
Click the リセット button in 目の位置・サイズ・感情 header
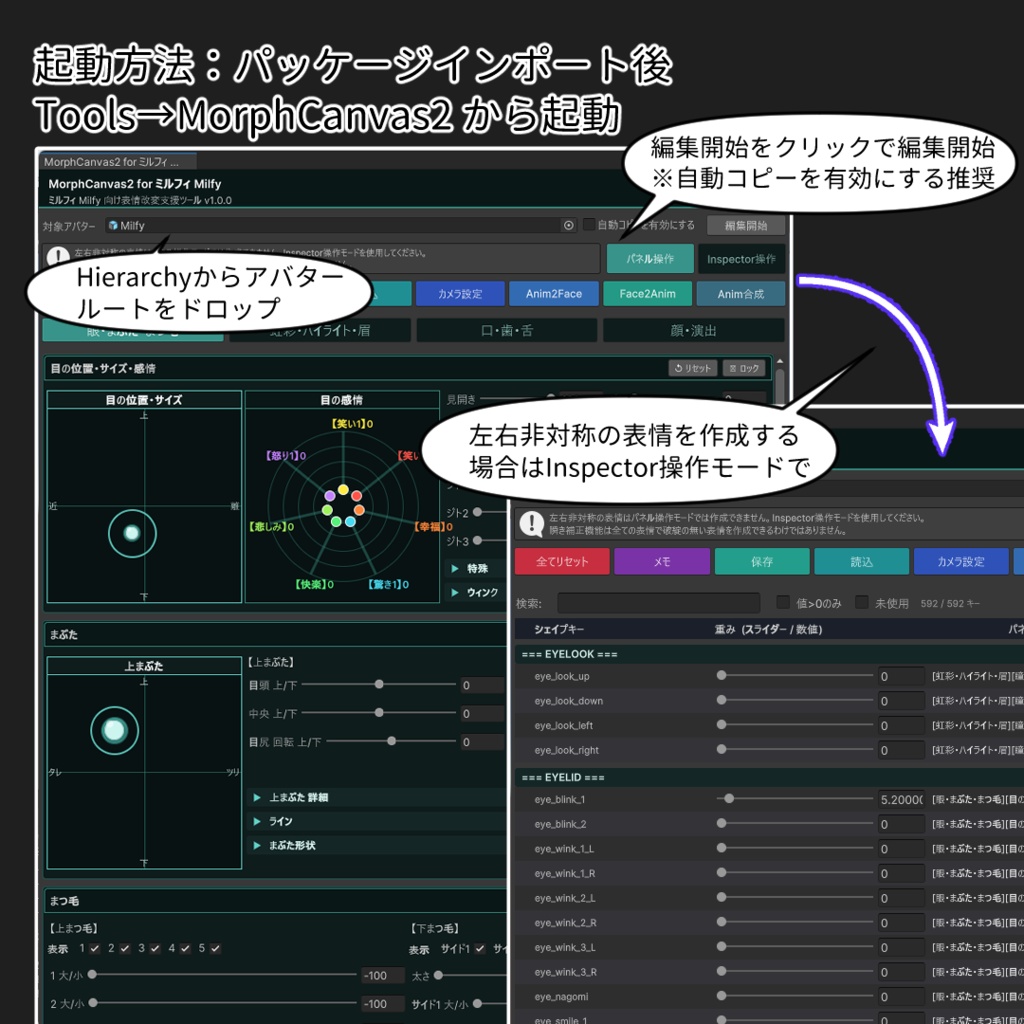(692, 368)
